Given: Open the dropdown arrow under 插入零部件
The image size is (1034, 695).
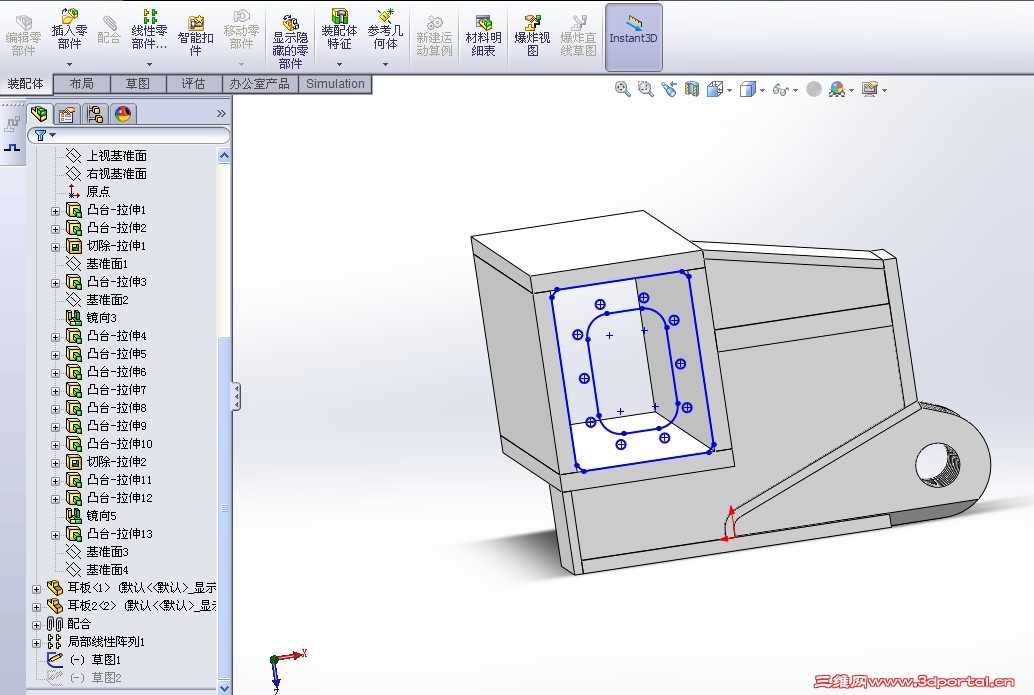Looking at the screenshot, I should tap(69, 64).
